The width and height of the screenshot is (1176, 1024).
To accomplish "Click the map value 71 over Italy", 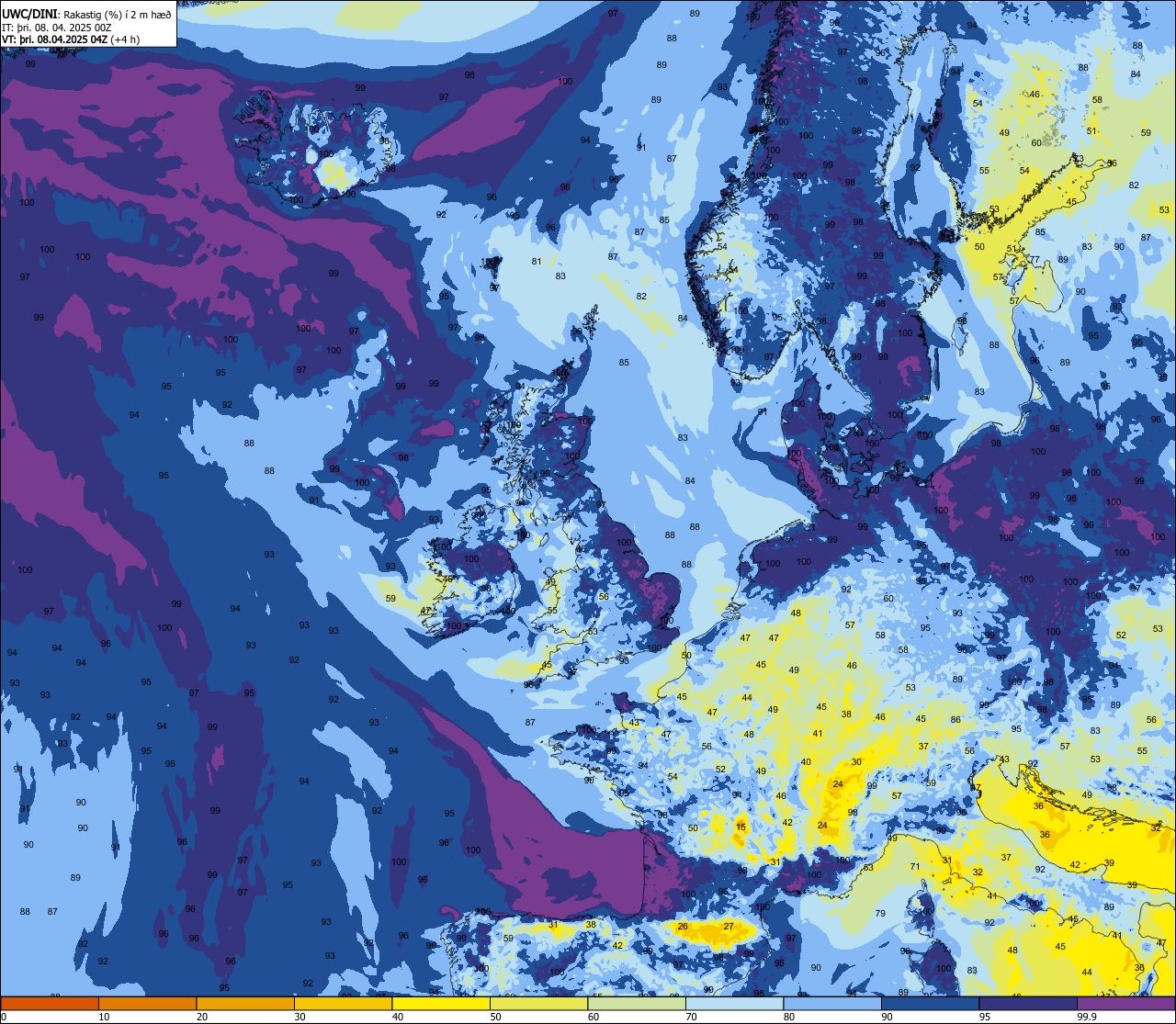I will coord(915,866).
